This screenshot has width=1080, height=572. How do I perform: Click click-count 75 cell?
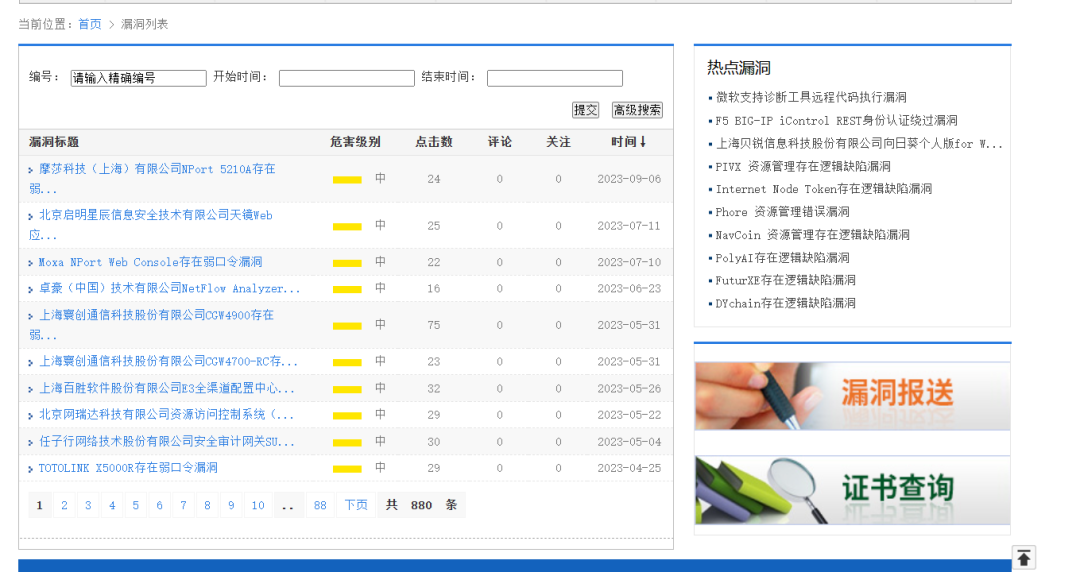[433, 325]
